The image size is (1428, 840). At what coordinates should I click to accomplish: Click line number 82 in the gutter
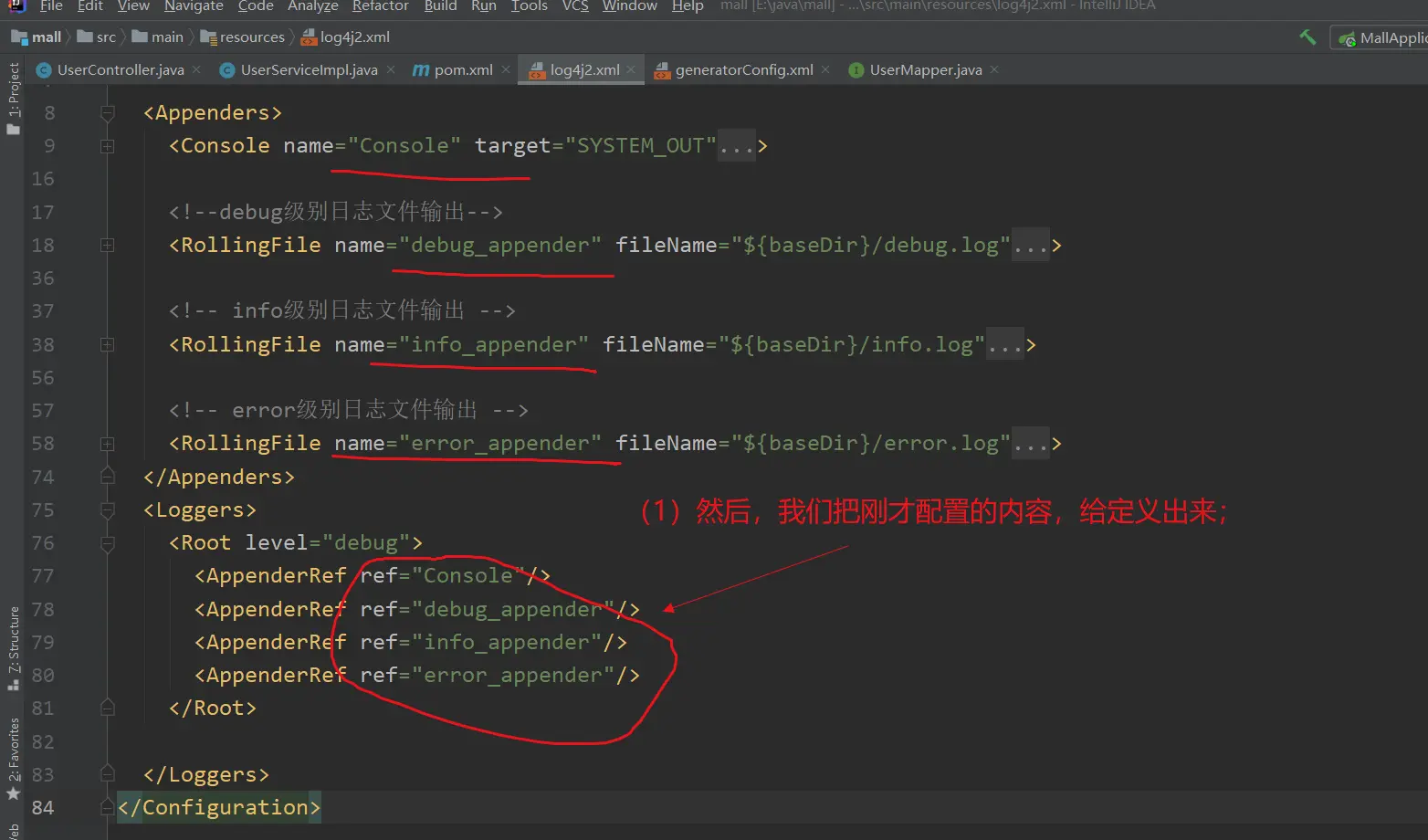pyautogui.click(x=43, y=742)
